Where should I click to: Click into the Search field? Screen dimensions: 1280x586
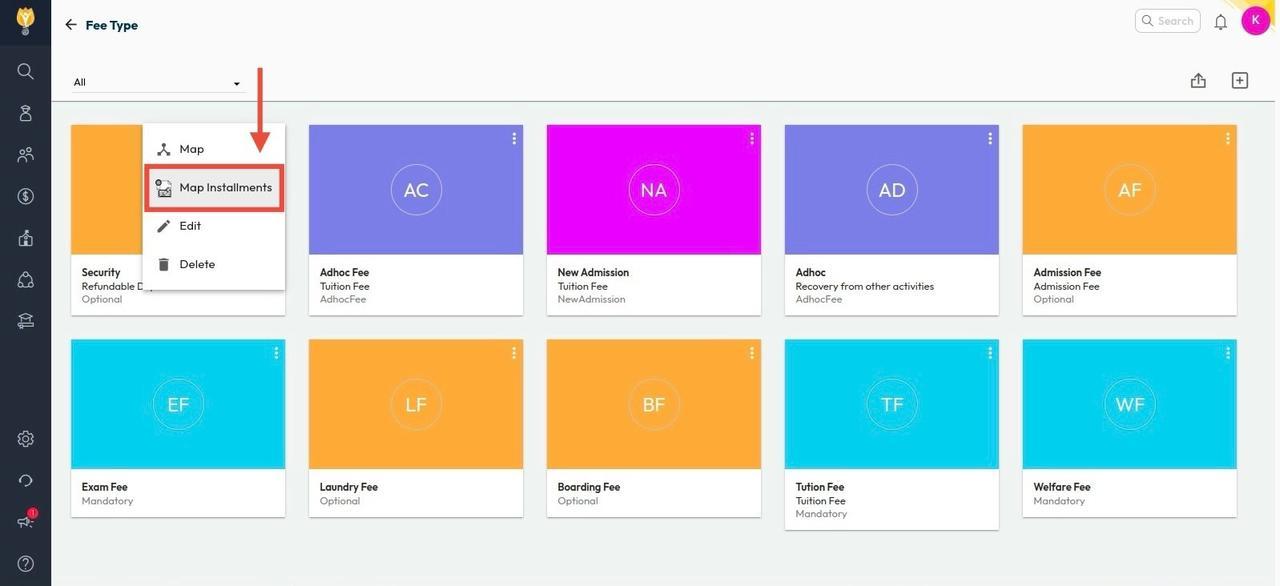[1175, 21]
